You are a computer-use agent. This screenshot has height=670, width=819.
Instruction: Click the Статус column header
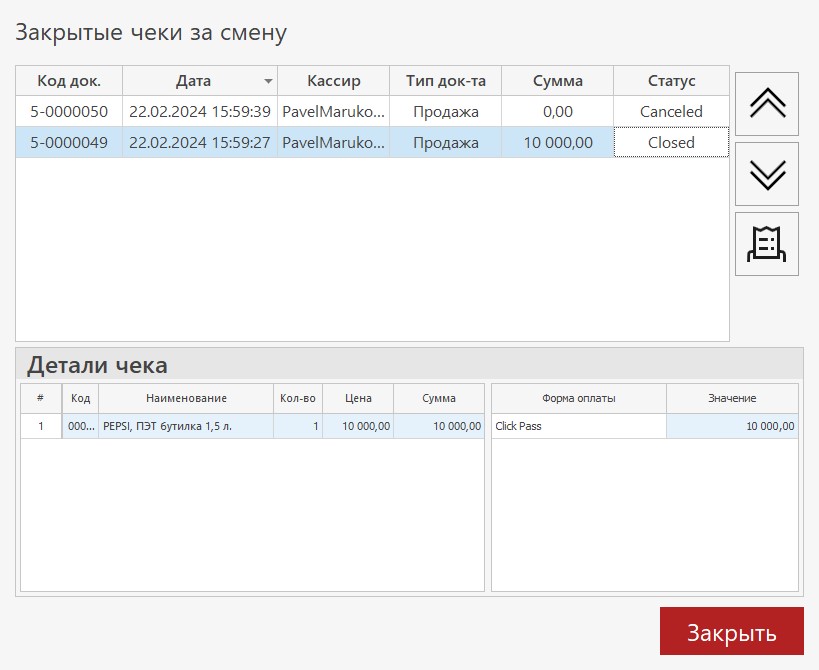click(671, 81)
